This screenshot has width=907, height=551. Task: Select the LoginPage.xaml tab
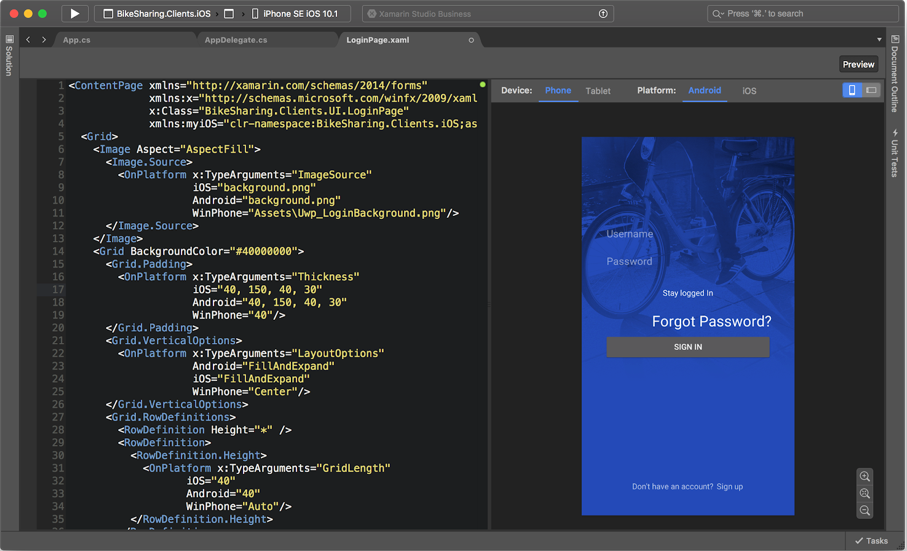tap(377, 40)
